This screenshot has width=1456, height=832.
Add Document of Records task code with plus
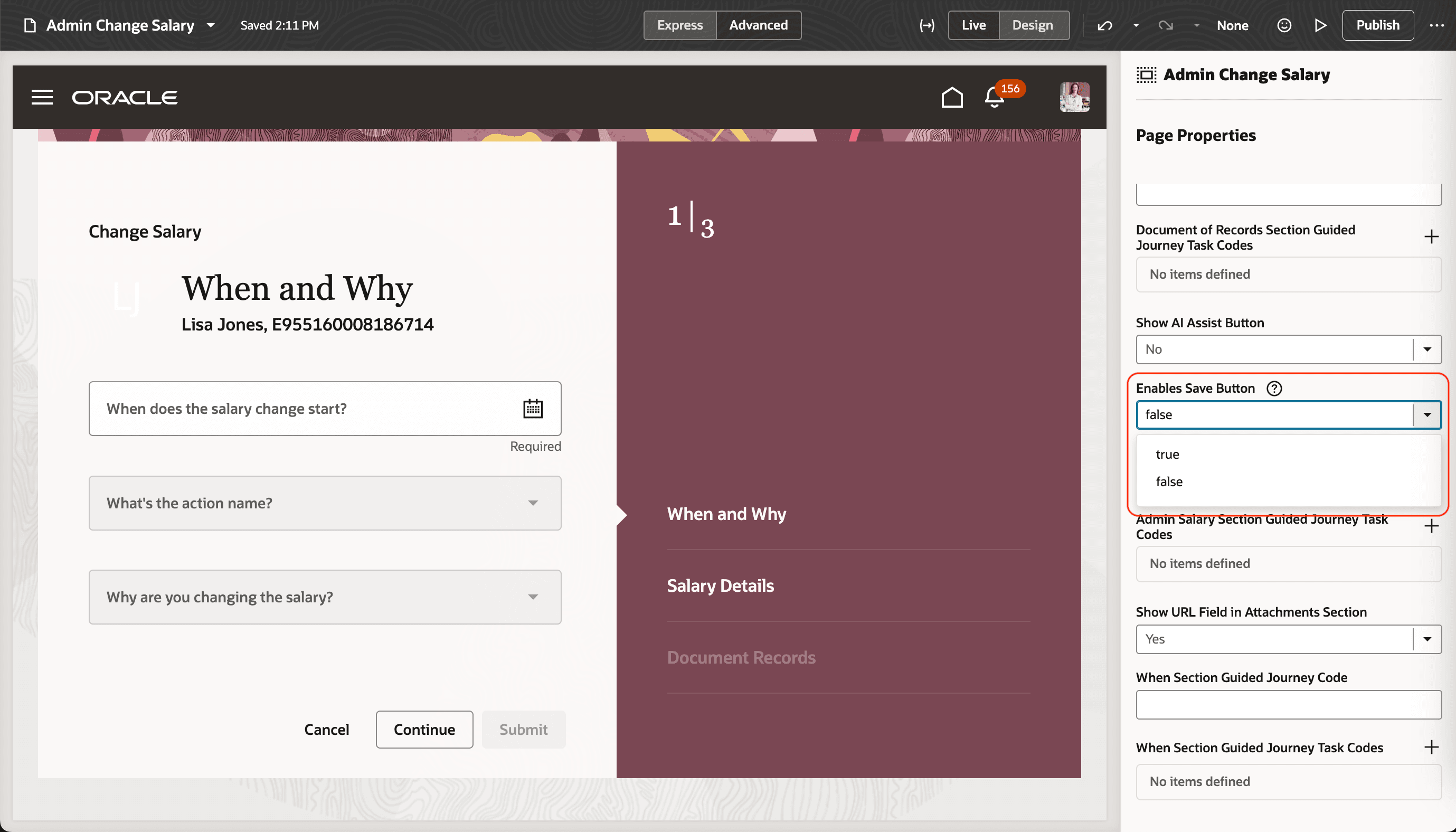pyautogui.click(x=1431, y=237)
